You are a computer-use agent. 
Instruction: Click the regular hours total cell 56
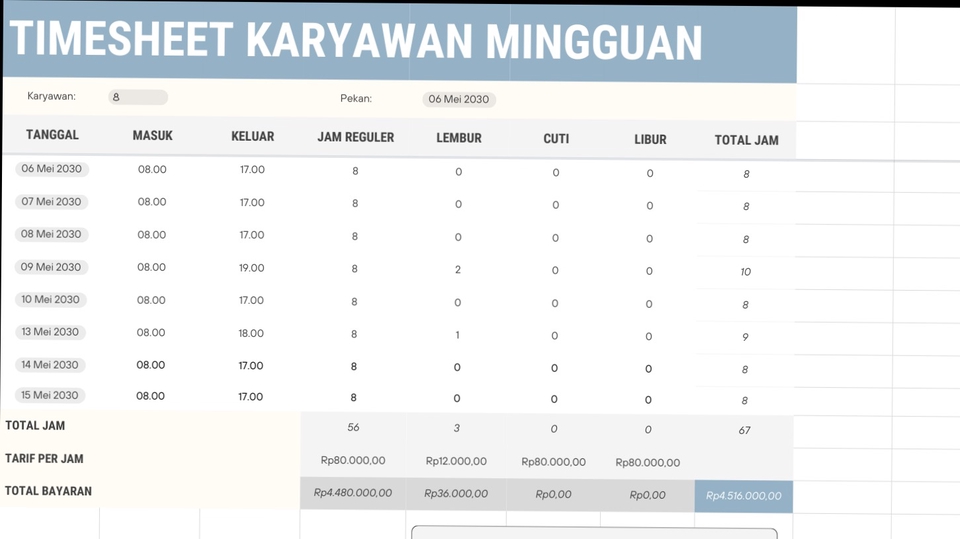[353, 428]
